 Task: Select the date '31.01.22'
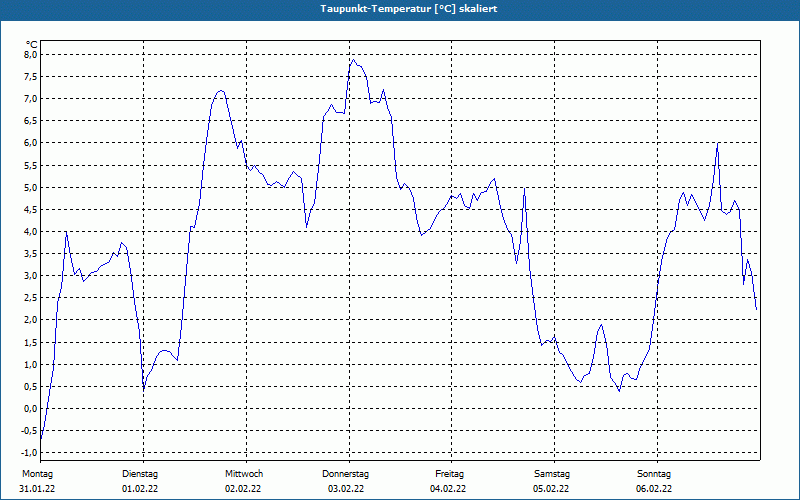click(x=37, y=489)
